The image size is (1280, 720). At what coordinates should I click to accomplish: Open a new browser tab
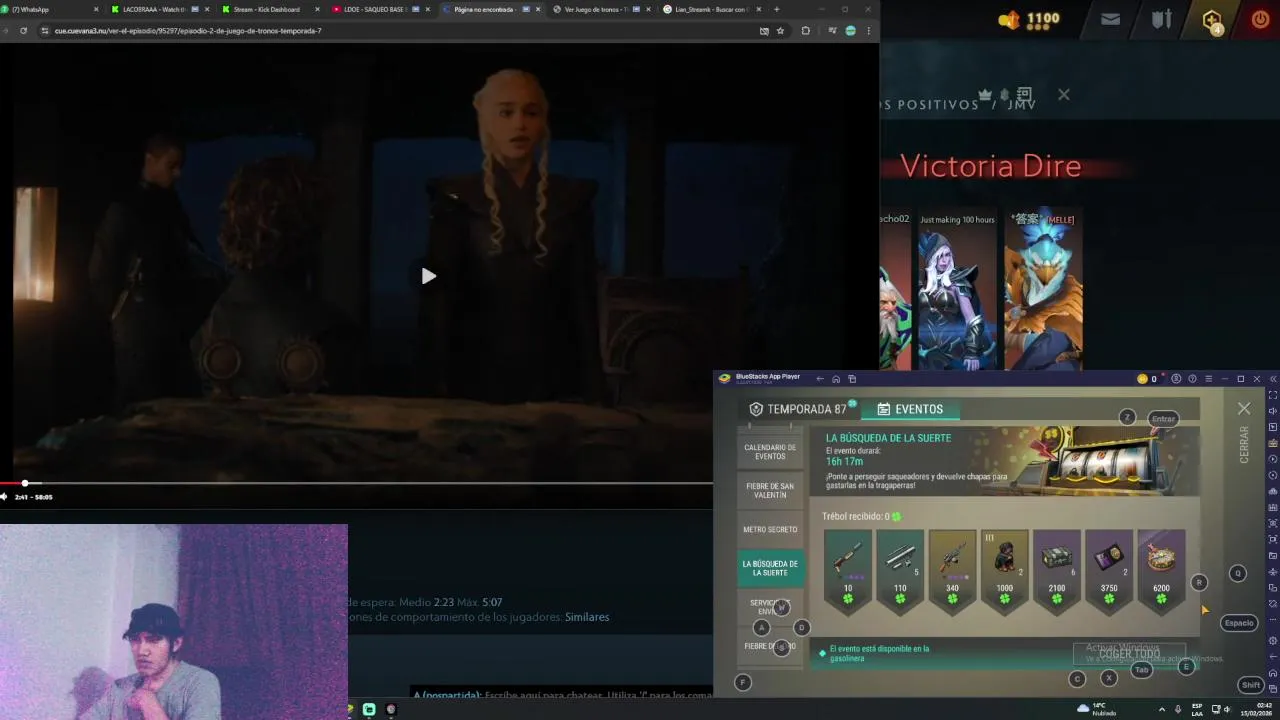777,9
